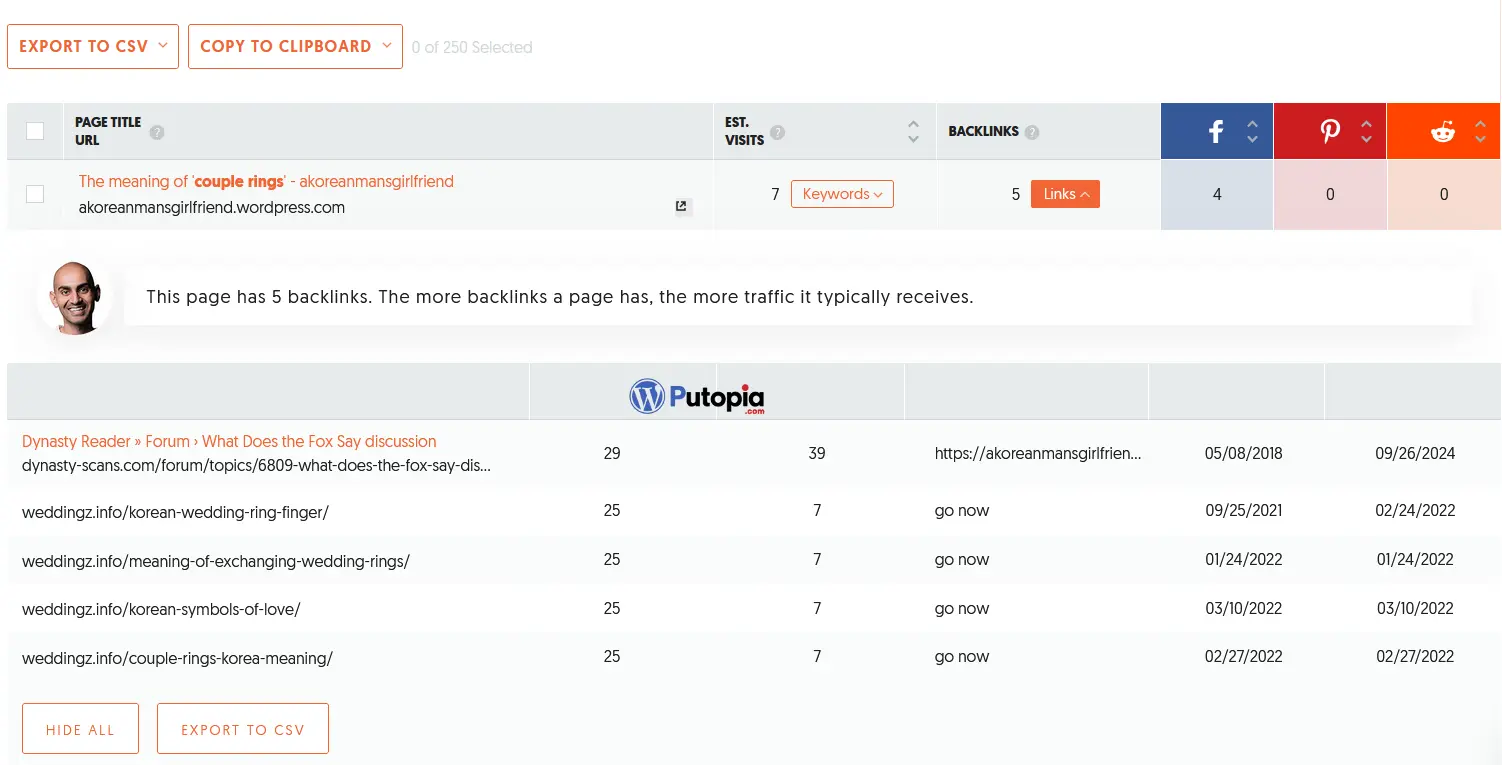The width and height of the screenshot is (1502, 765).
Task: Click value 39 in Dynasty Reader row
Action: [817, 453]
